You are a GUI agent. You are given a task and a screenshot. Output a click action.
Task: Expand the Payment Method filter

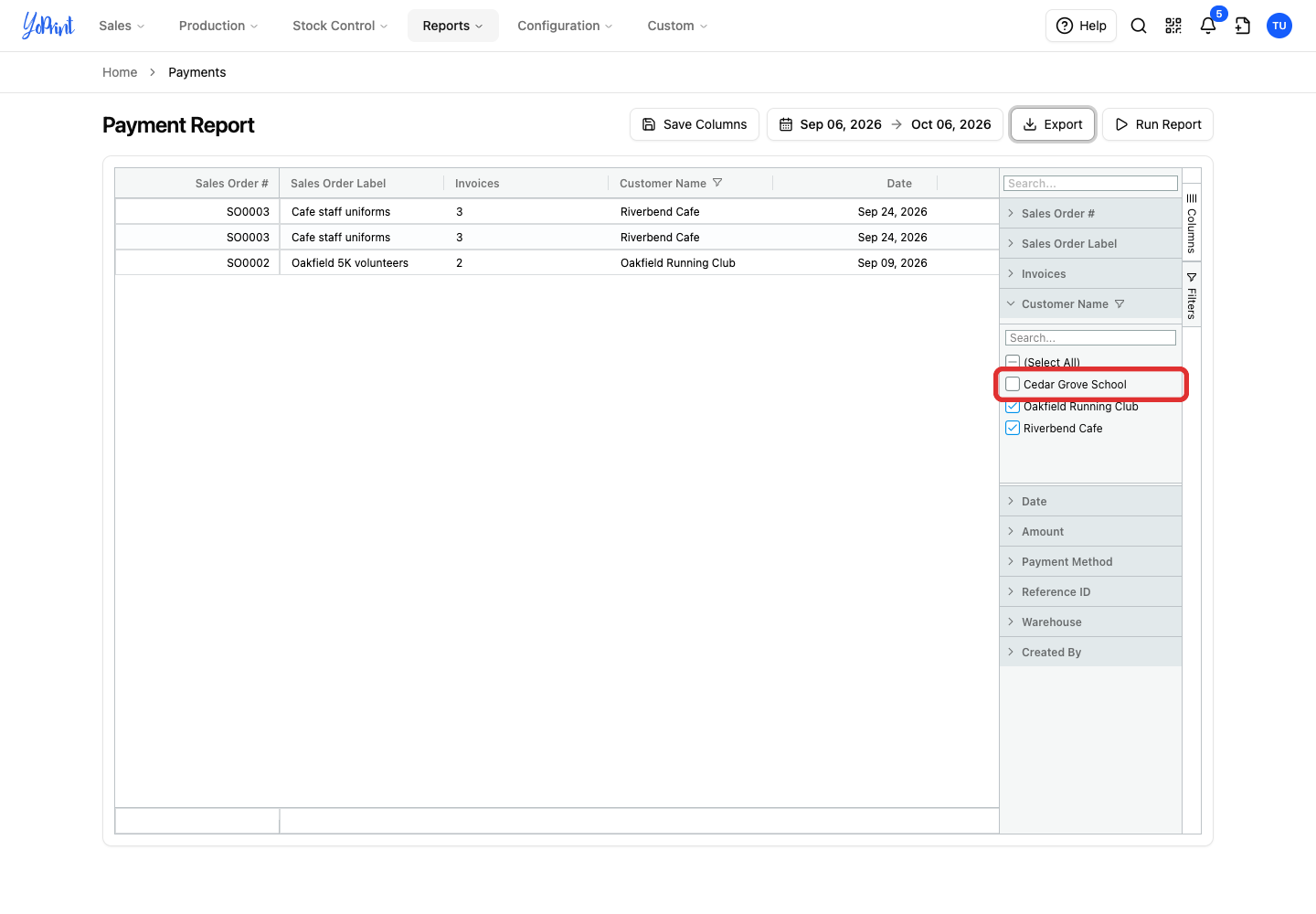[x=1090, y=562]
